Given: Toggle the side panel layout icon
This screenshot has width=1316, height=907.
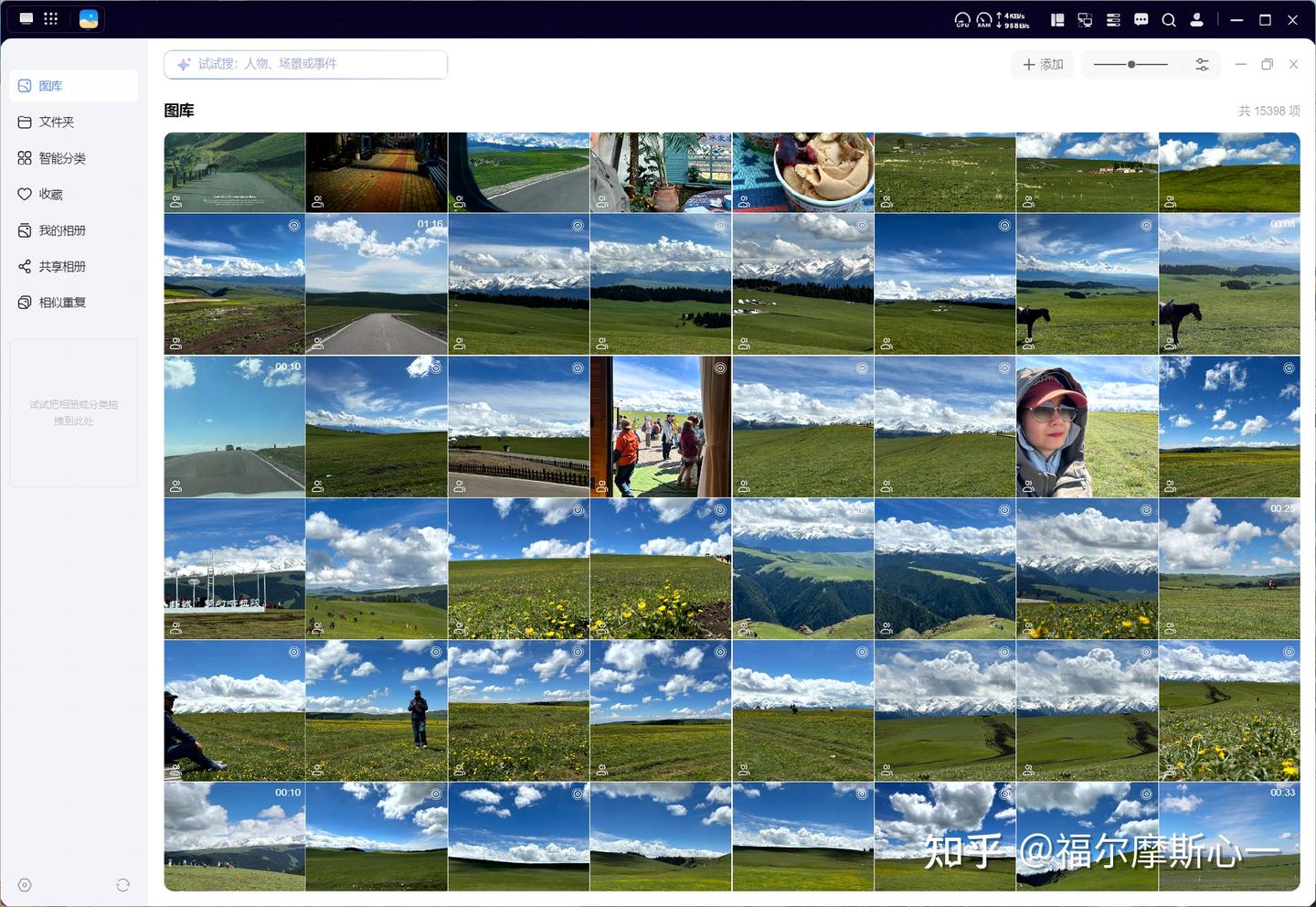Looking at the screenshot, I should click(x=1057, y=19).
